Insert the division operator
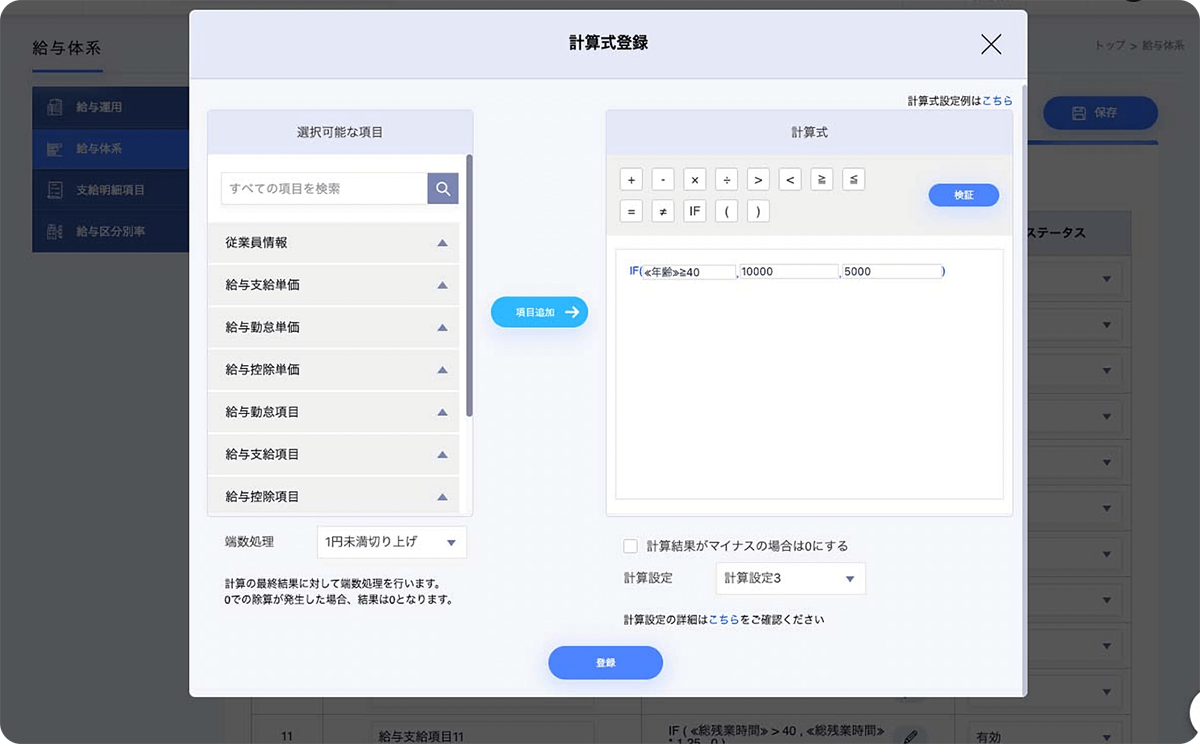The height and width of the screenshot is (744, 1200). [x=727, y=180]
